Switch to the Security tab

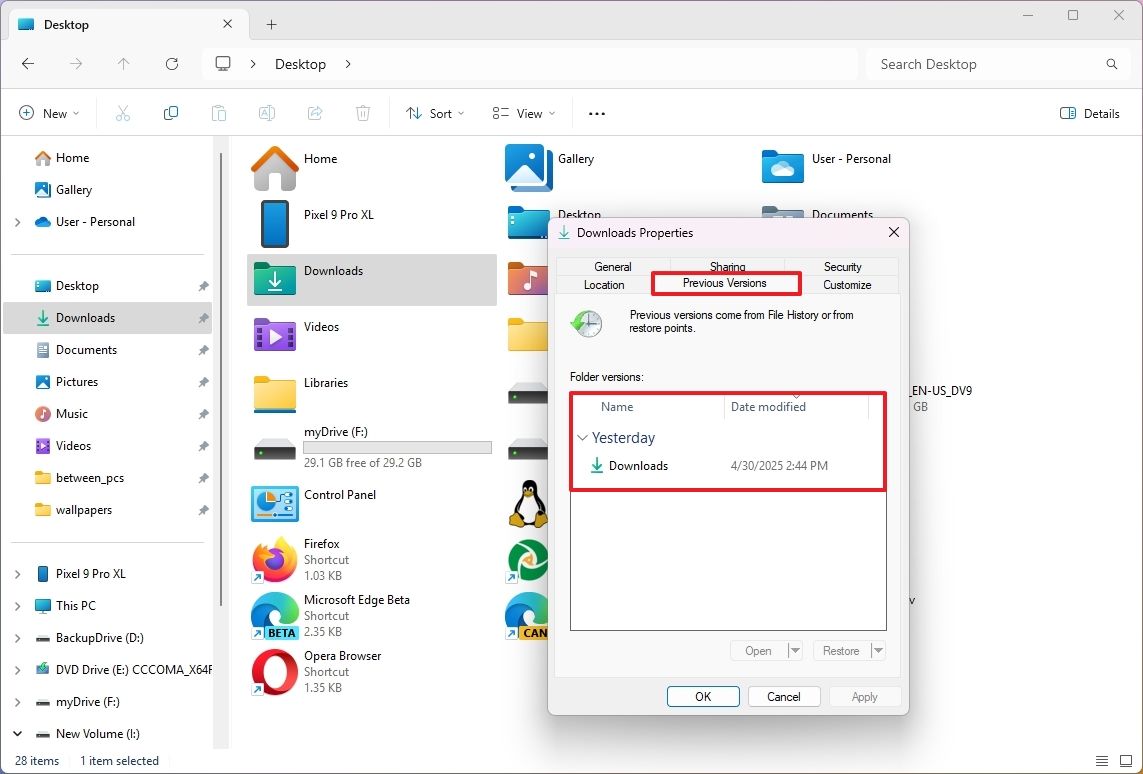click(x=842, y=266)
